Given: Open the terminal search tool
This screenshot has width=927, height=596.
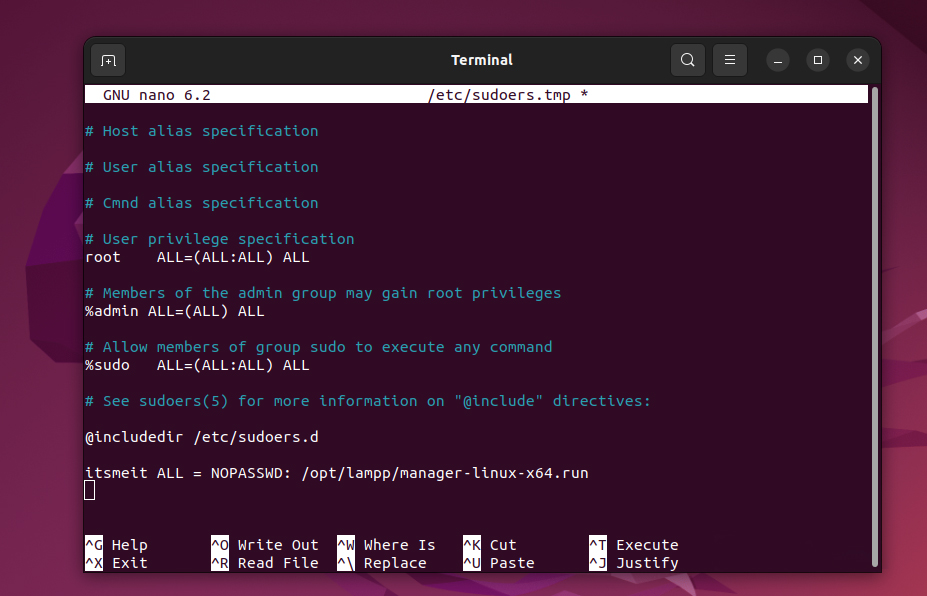Looking at the screenshot, I should tap(687, 60).
